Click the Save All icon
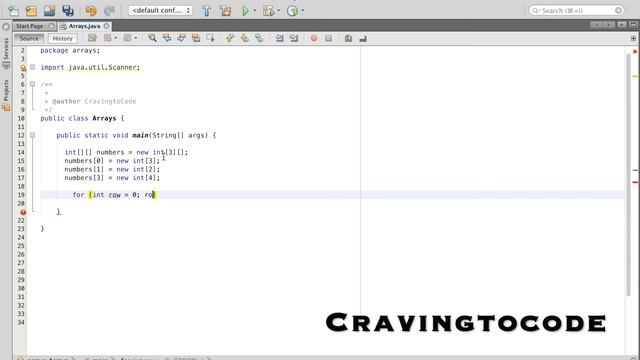This screenshot has width=640, height=360. (x=68, y=11)
